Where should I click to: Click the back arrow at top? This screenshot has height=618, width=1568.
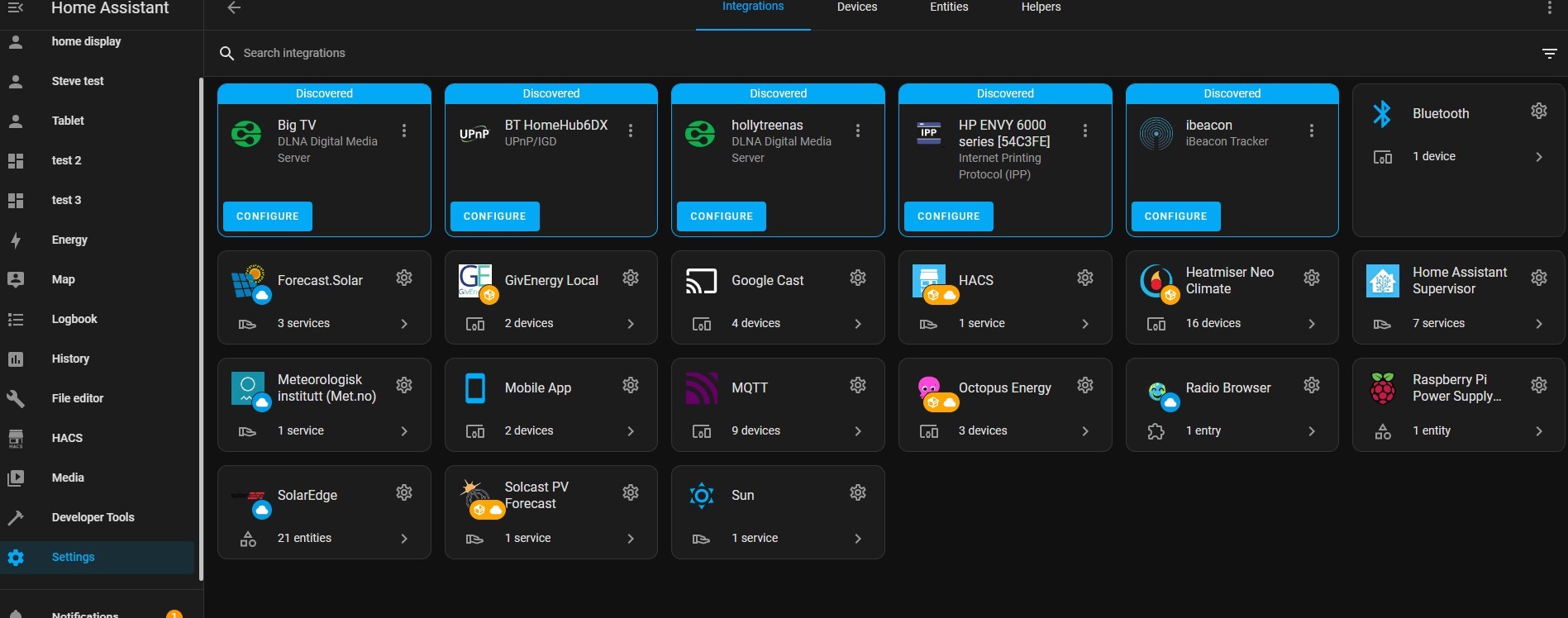[x=234, y=7]
